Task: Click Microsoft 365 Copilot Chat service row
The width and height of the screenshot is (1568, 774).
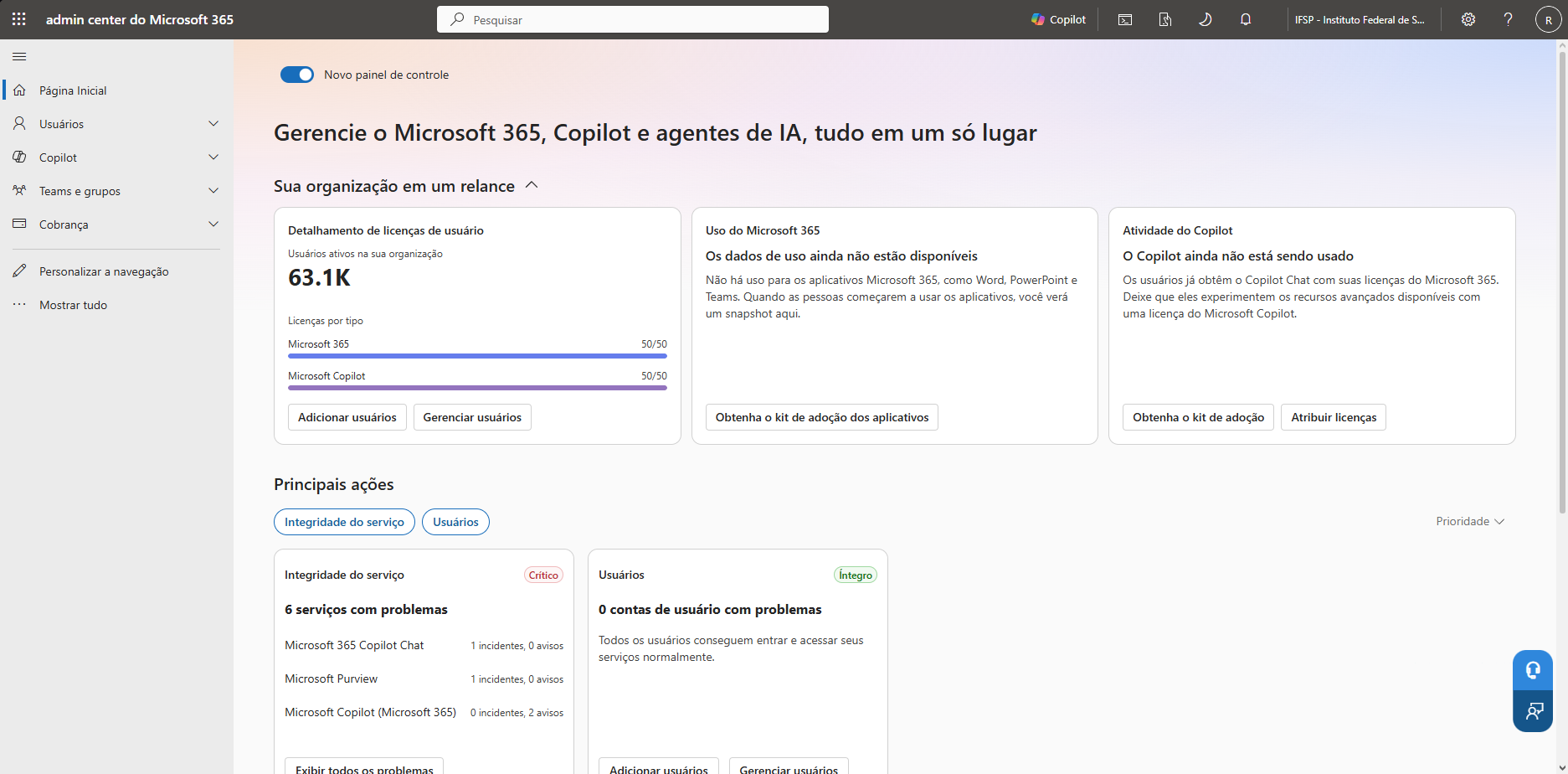Action: 424,645
